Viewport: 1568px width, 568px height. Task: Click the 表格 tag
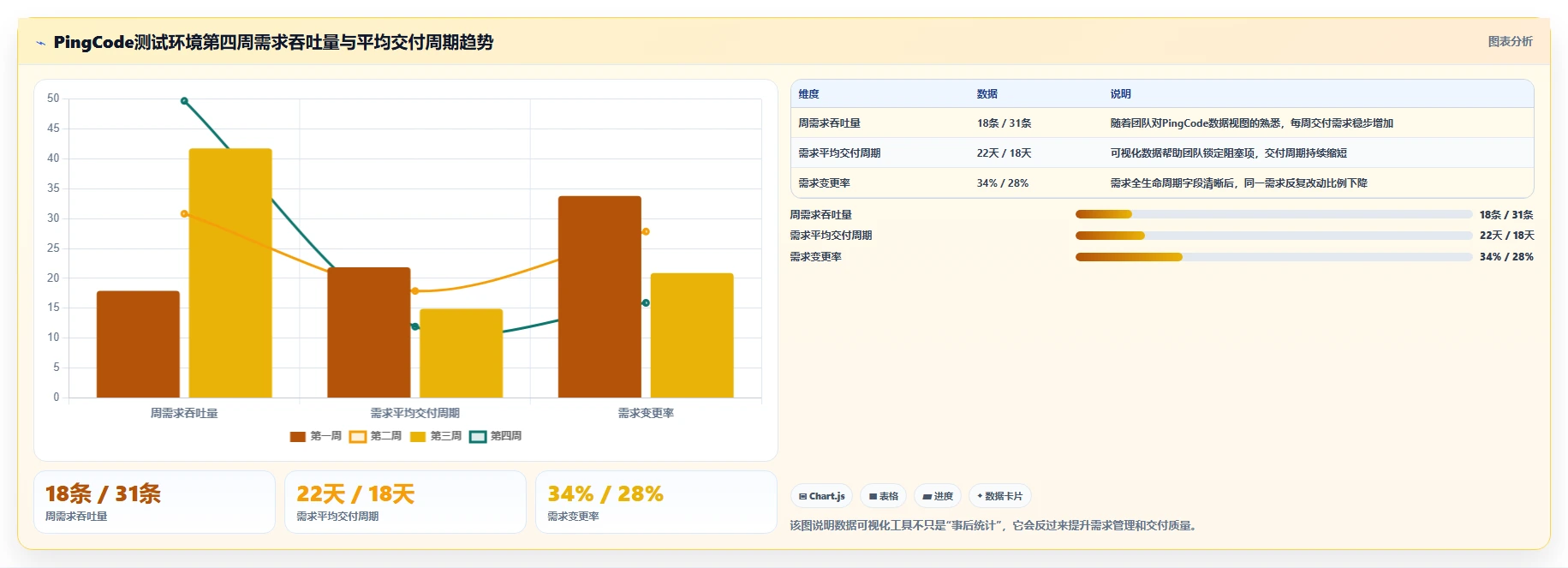pyautogui.click(x=884, y=496)
